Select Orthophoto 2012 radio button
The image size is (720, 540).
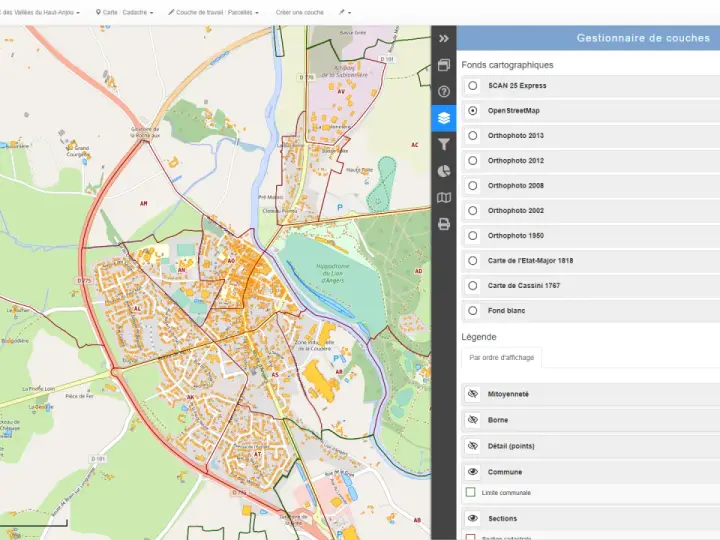click(472, 161)
